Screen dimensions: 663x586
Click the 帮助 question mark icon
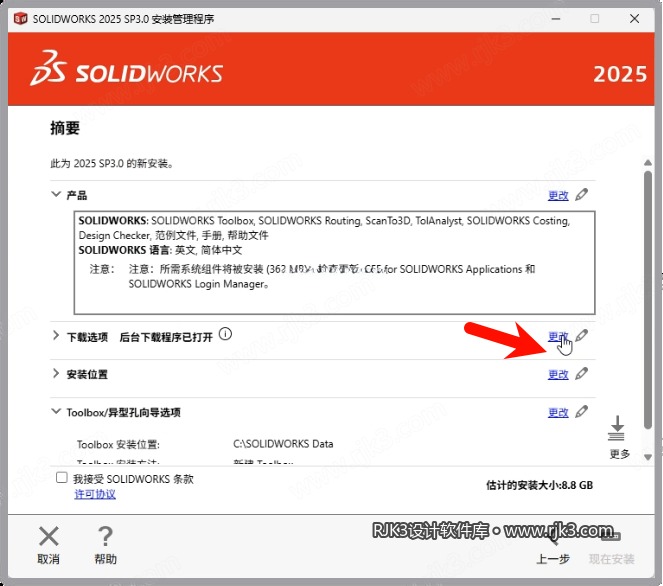pyautogui.click(x=105, y=537)
